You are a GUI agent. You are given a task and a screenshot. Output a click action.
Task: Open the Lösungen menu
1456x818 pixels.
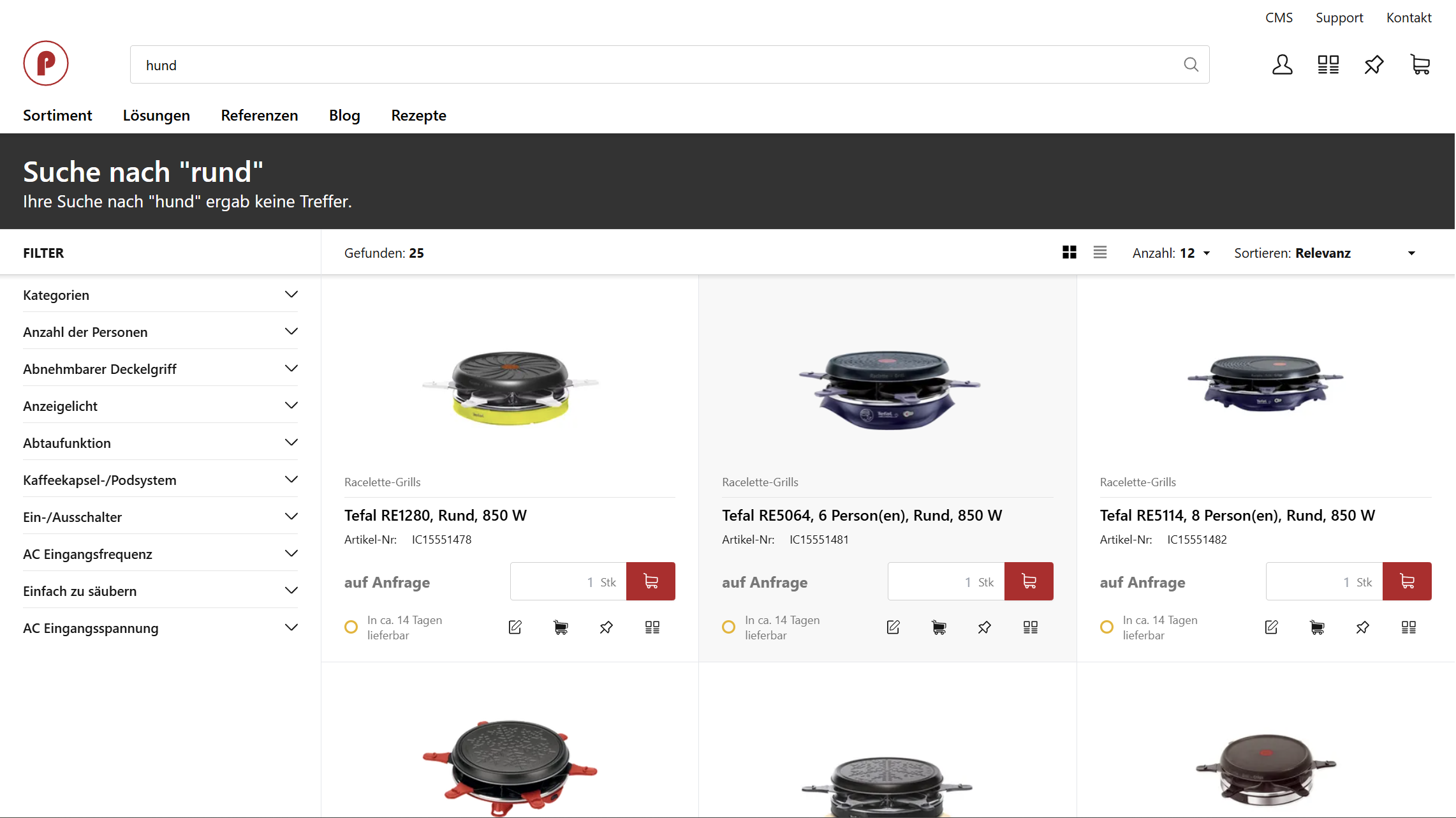(156, 115)
